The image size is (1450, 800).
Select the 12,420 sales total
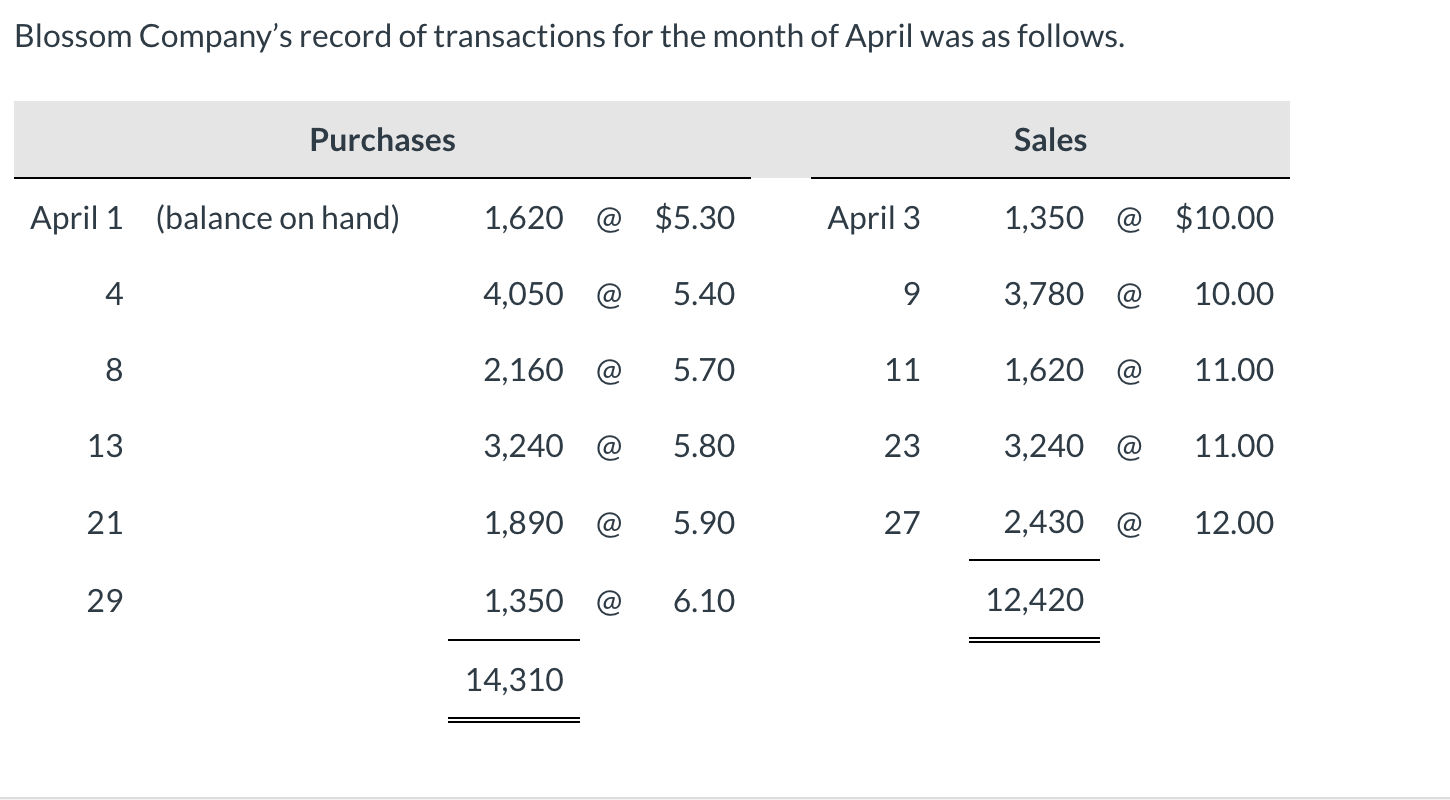[x=1034, y=600]
